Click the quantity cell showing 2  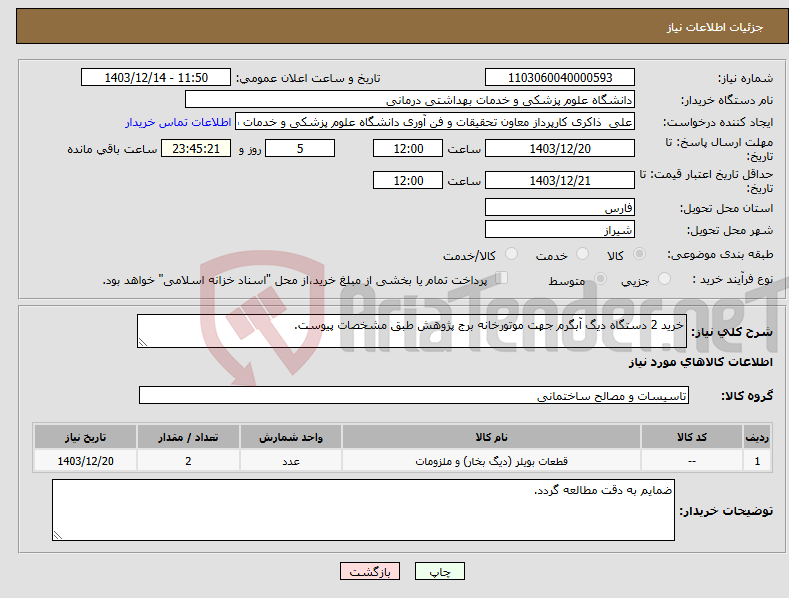188,461
